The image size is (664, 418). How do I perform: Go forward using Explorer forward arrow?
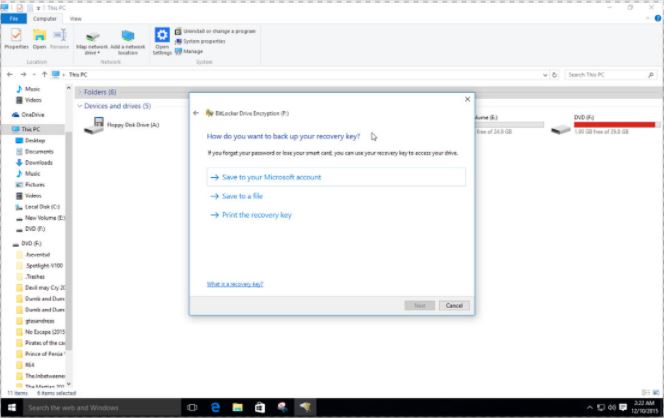tap(23, 75)
